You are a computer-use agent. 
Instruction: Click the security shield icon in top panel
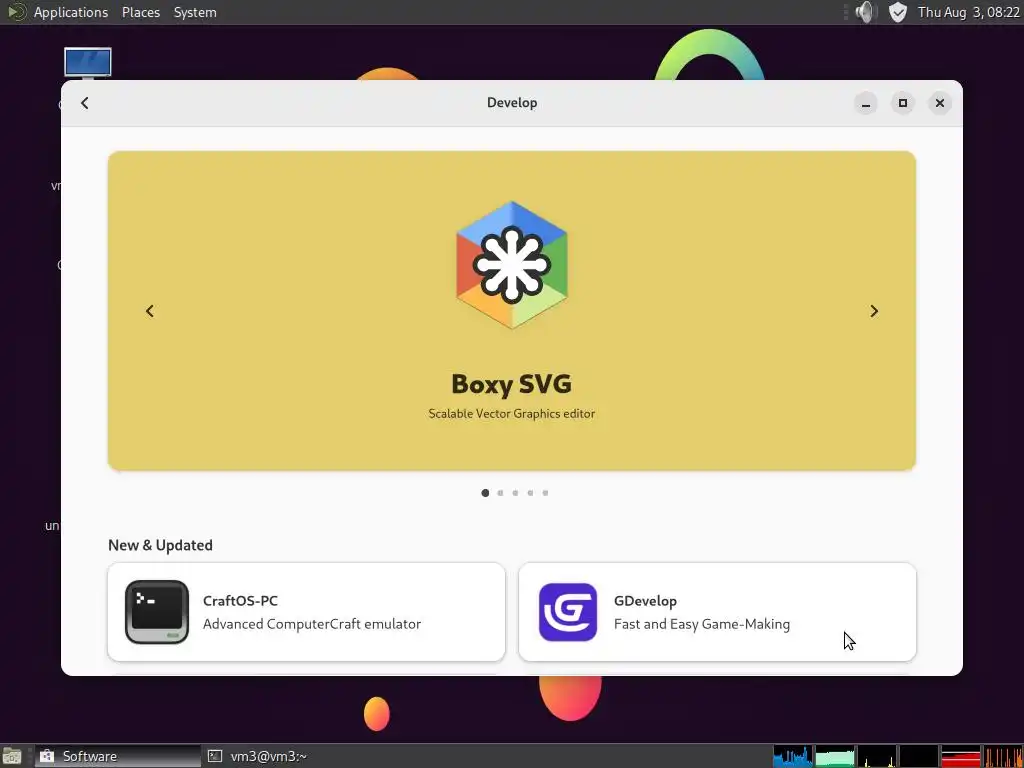(898, 12)
